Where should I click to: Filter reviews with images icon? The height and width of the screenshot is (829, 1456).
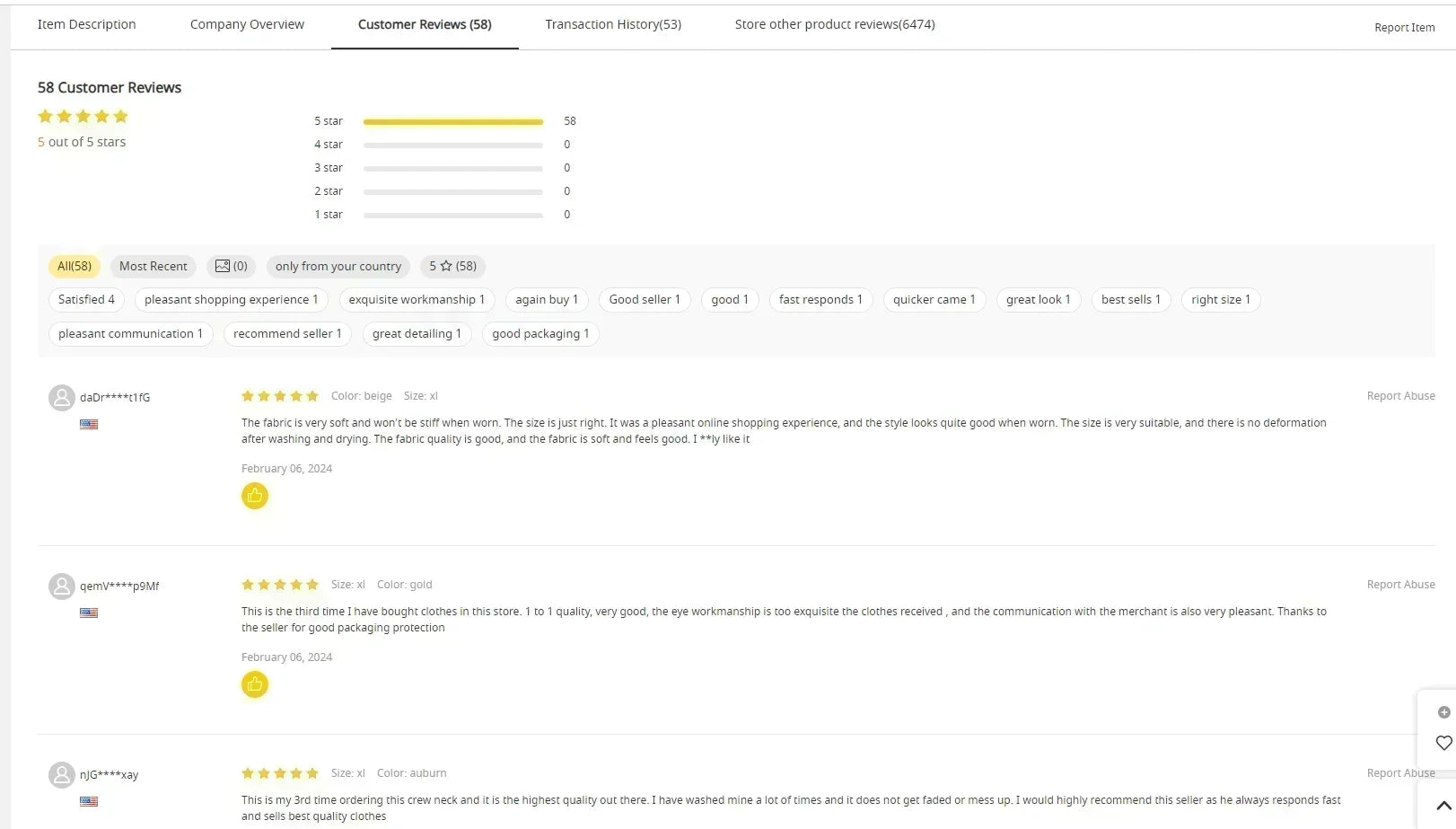pyautogui.click(x=231, y=266)
